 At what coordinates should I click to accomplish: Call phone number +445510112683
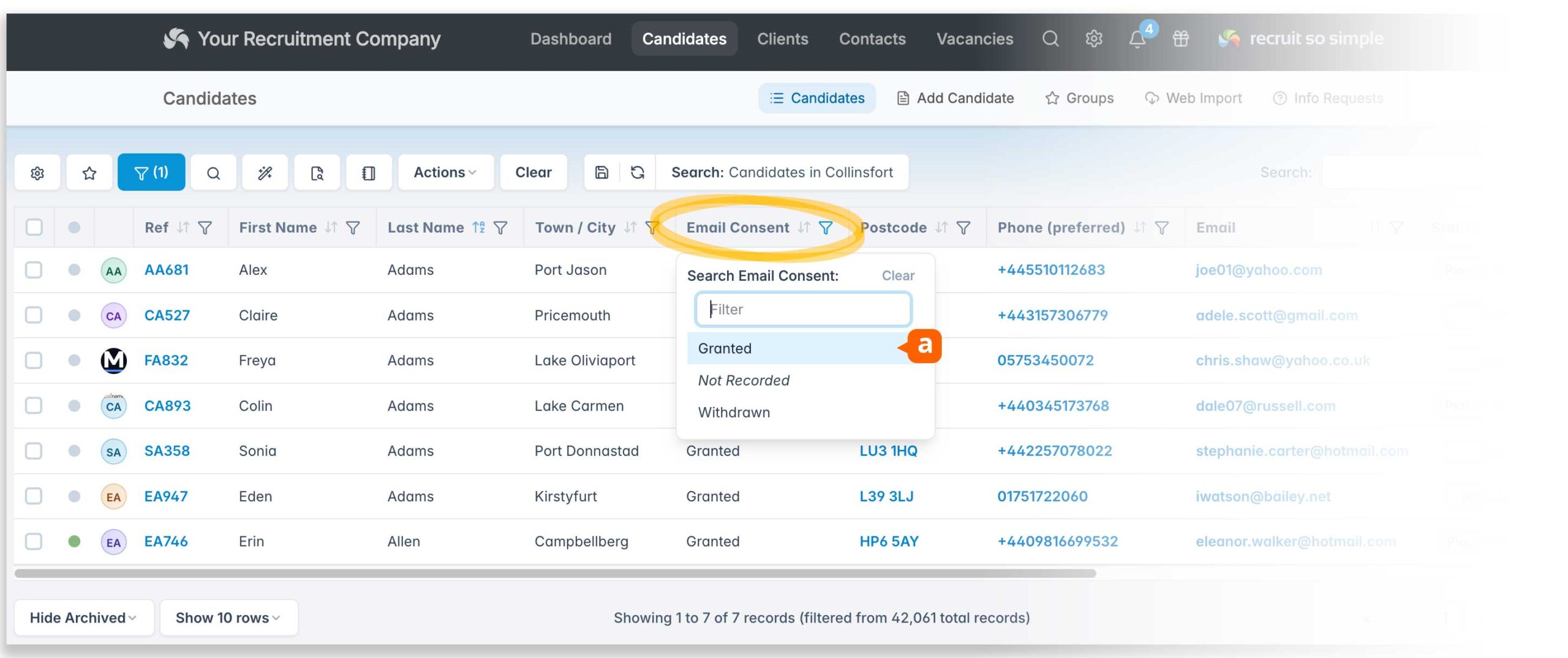(x=1051, y=270)
